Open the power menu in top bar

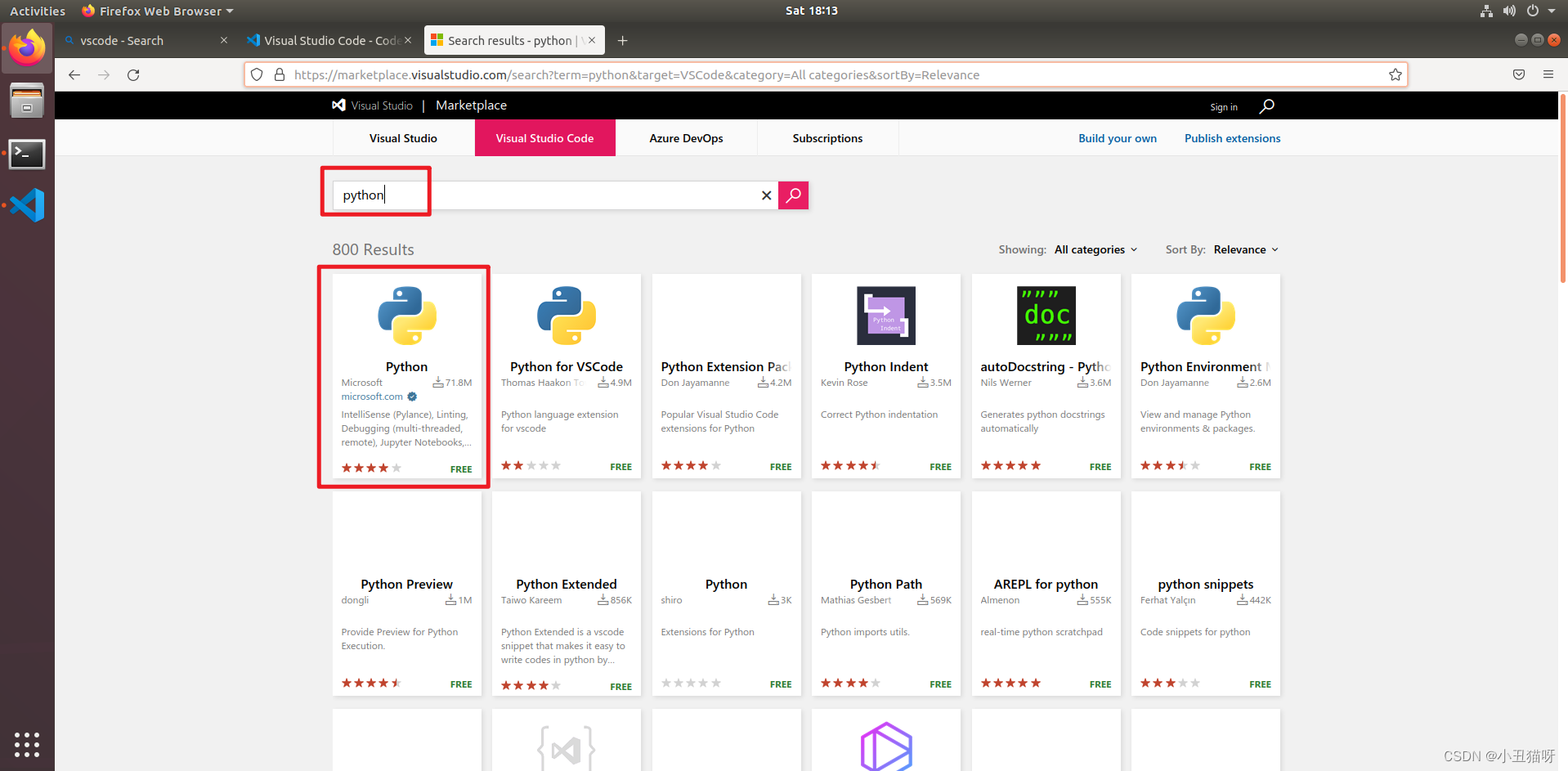click(x=1533, y=11)
